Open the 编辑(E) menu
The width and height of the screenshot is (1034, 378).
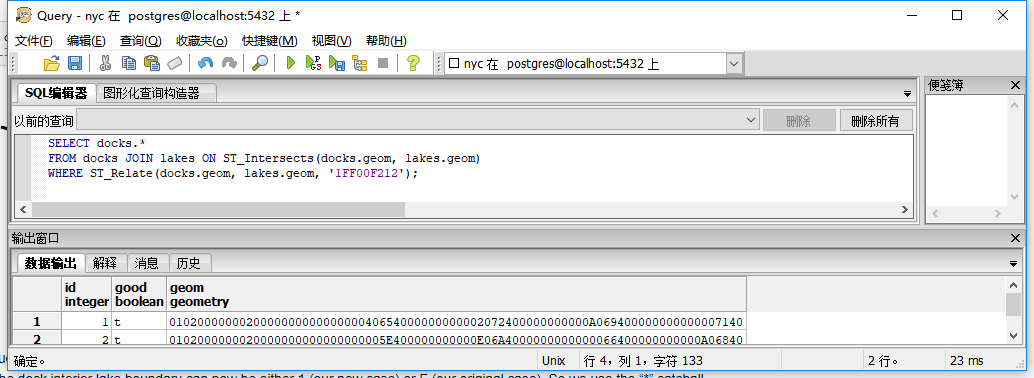click(86, 40)
